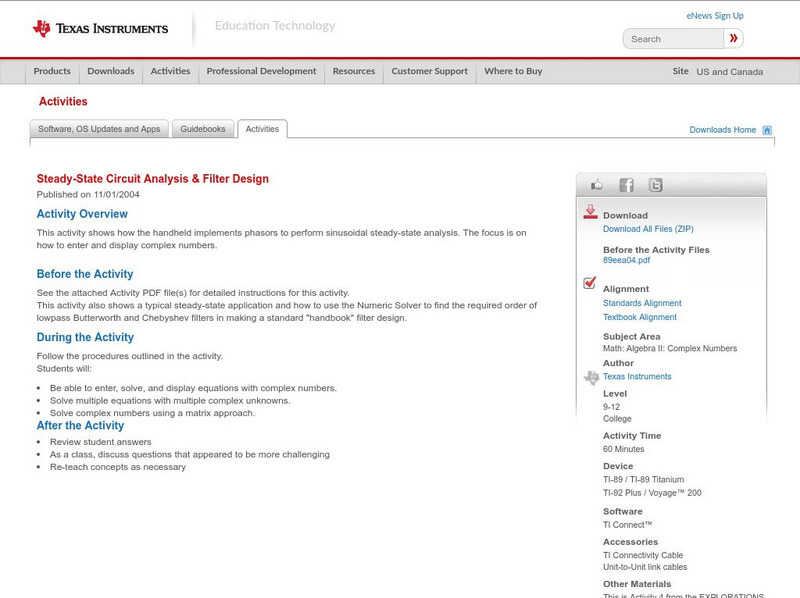Viewport: 800px width, 598px height.
Task: Click the Alignment checkmark icon
Action: point(590,282)
